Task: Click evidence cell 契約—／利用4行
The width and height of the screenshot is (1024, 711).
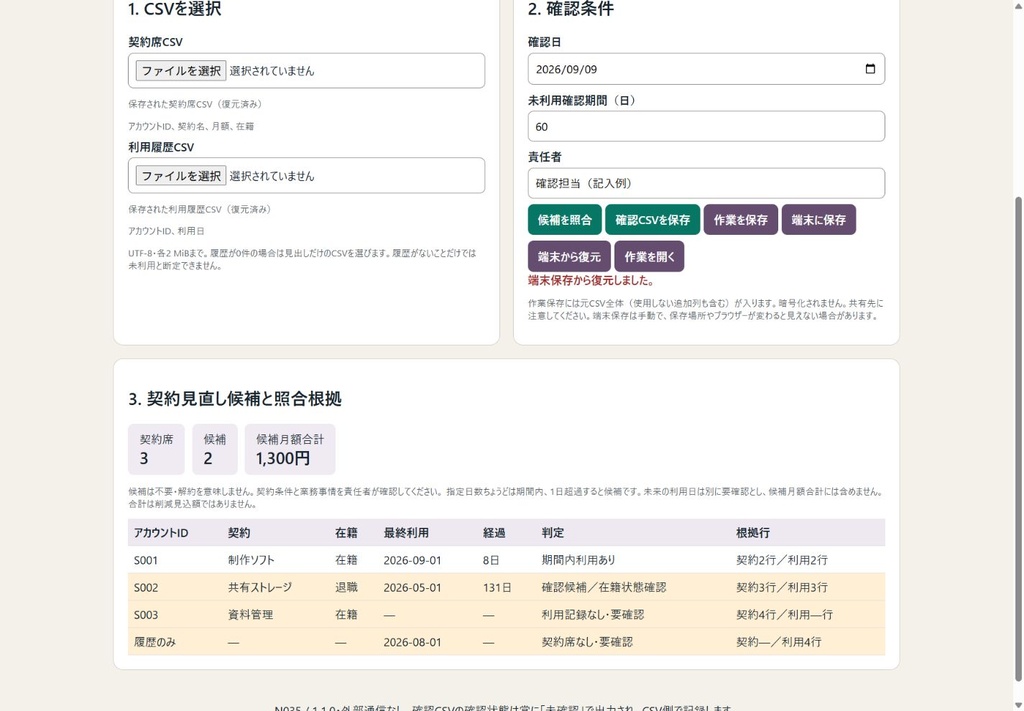Action: click(x=778, y=642)
